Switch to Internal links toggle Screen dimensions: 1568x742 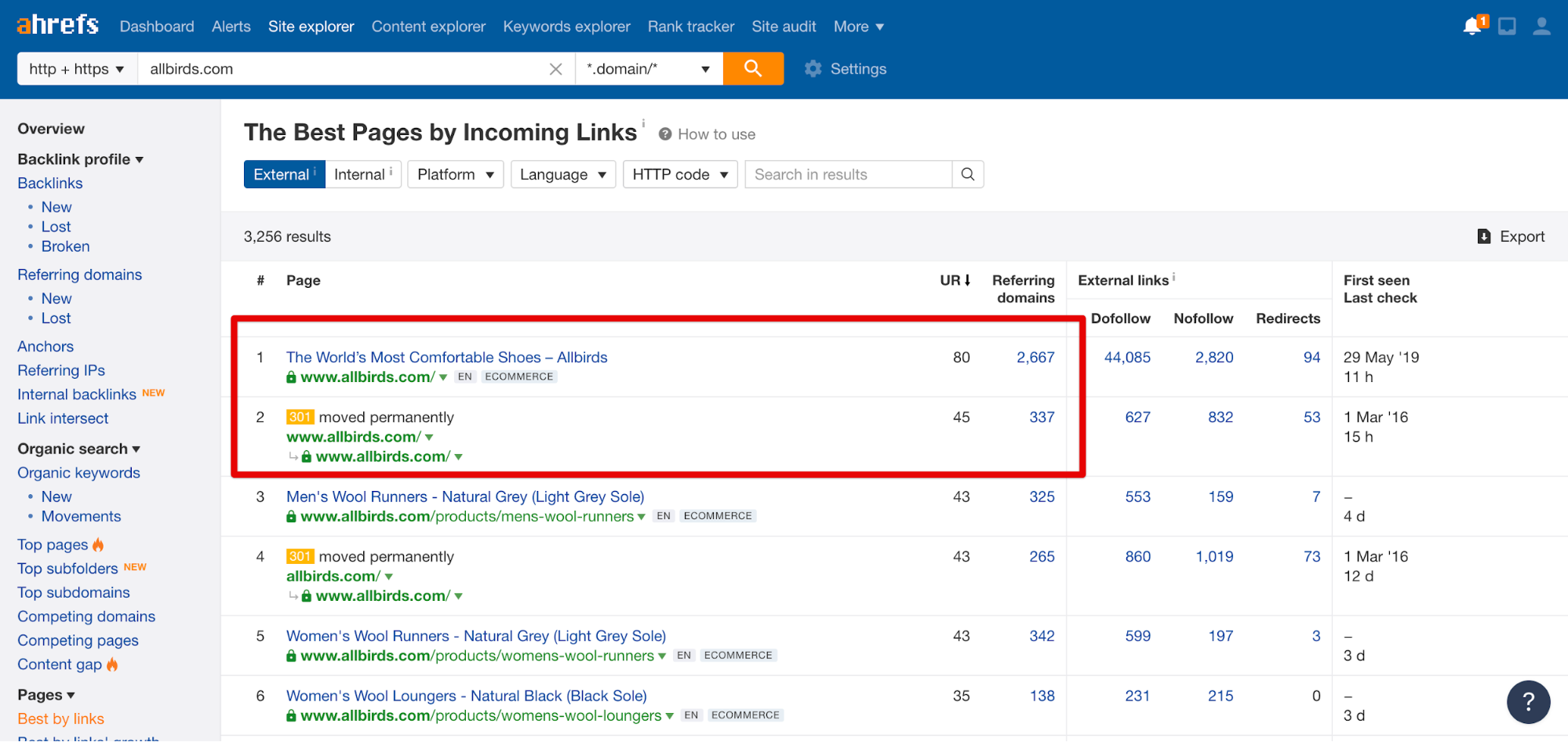click(362, 174)
